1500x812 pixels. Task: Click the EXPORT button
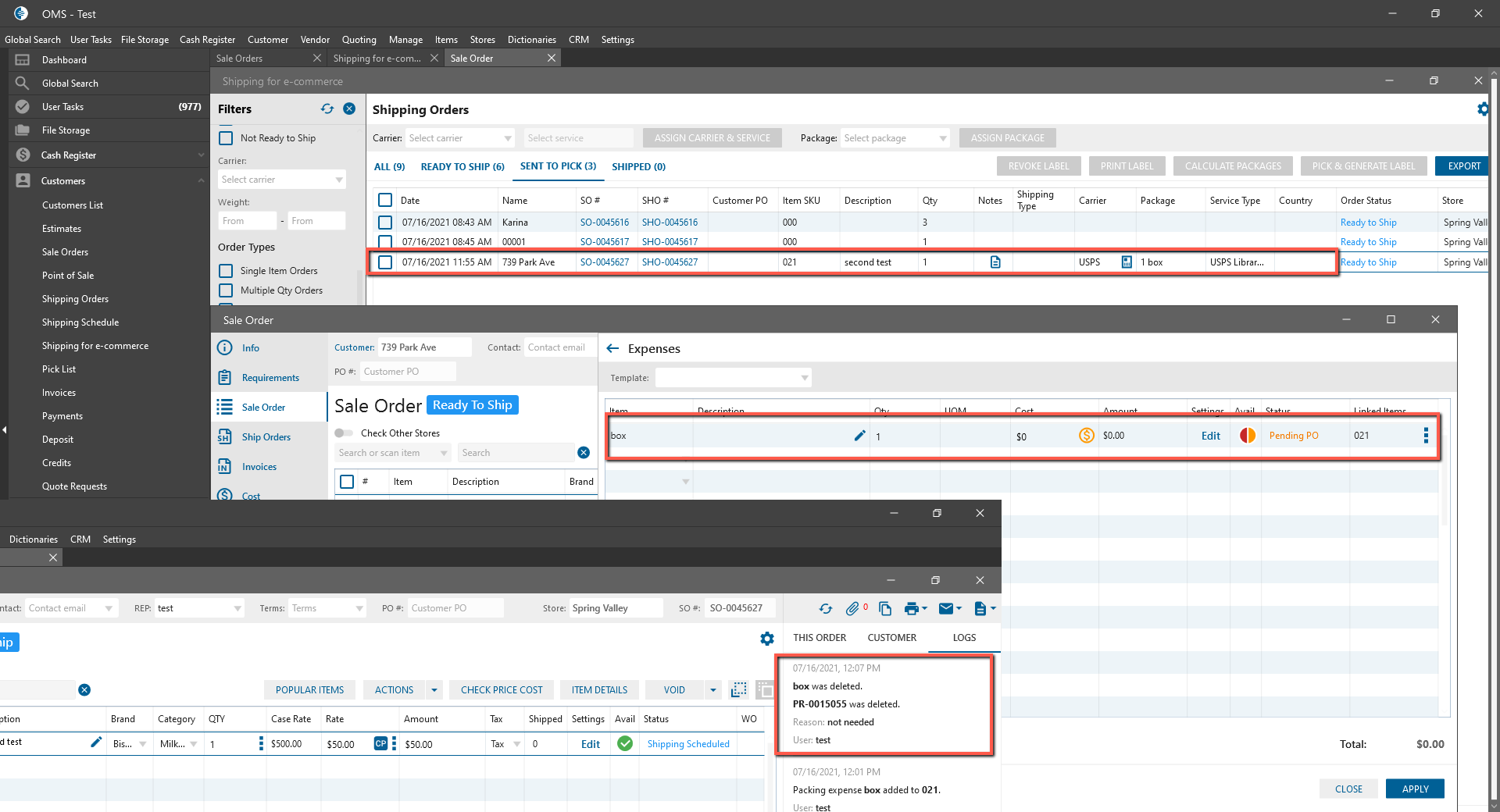(1463, 166)
